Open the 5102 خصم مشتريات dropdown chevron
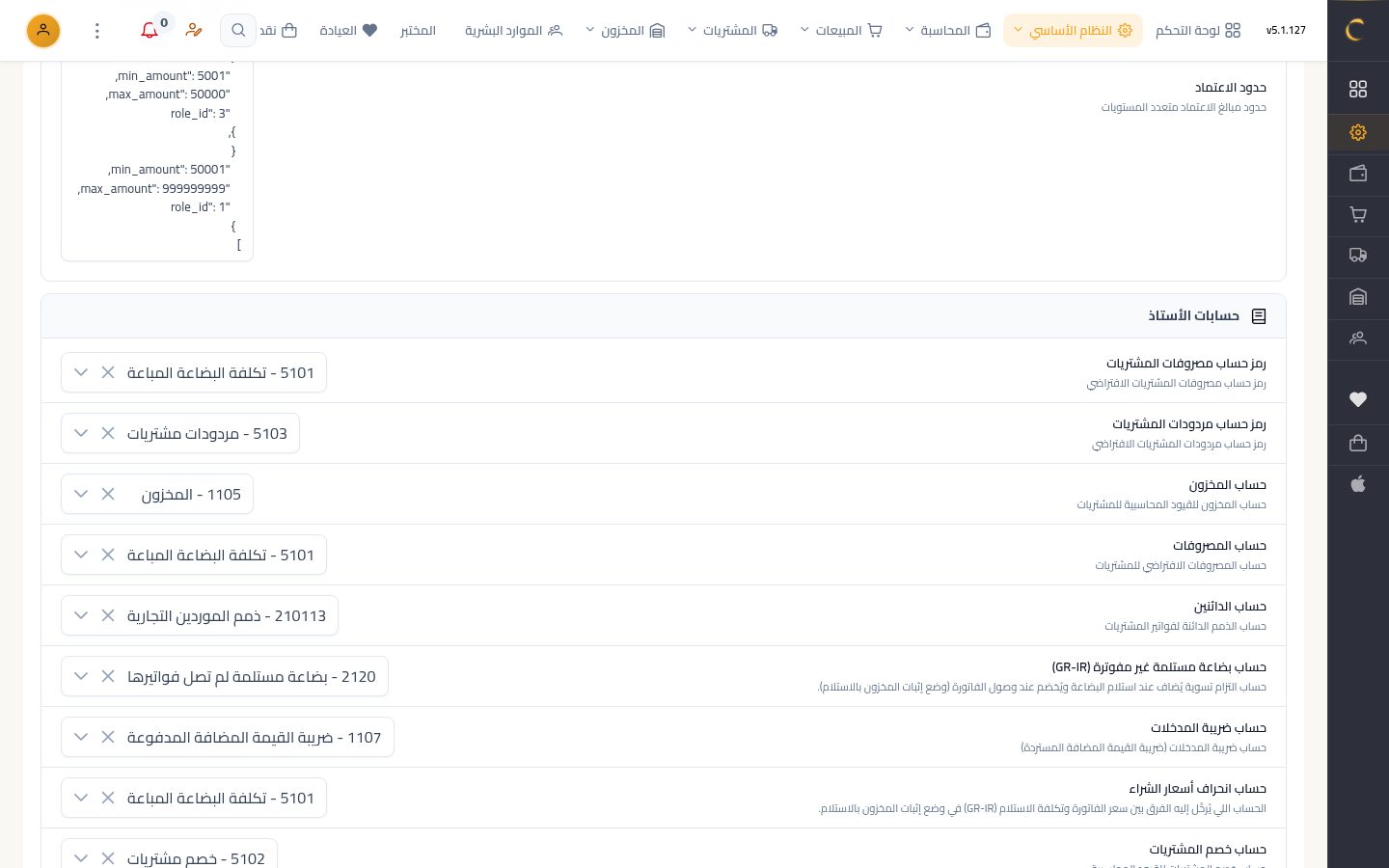Viewport: 1389px width, 868px height. [81, 858]
